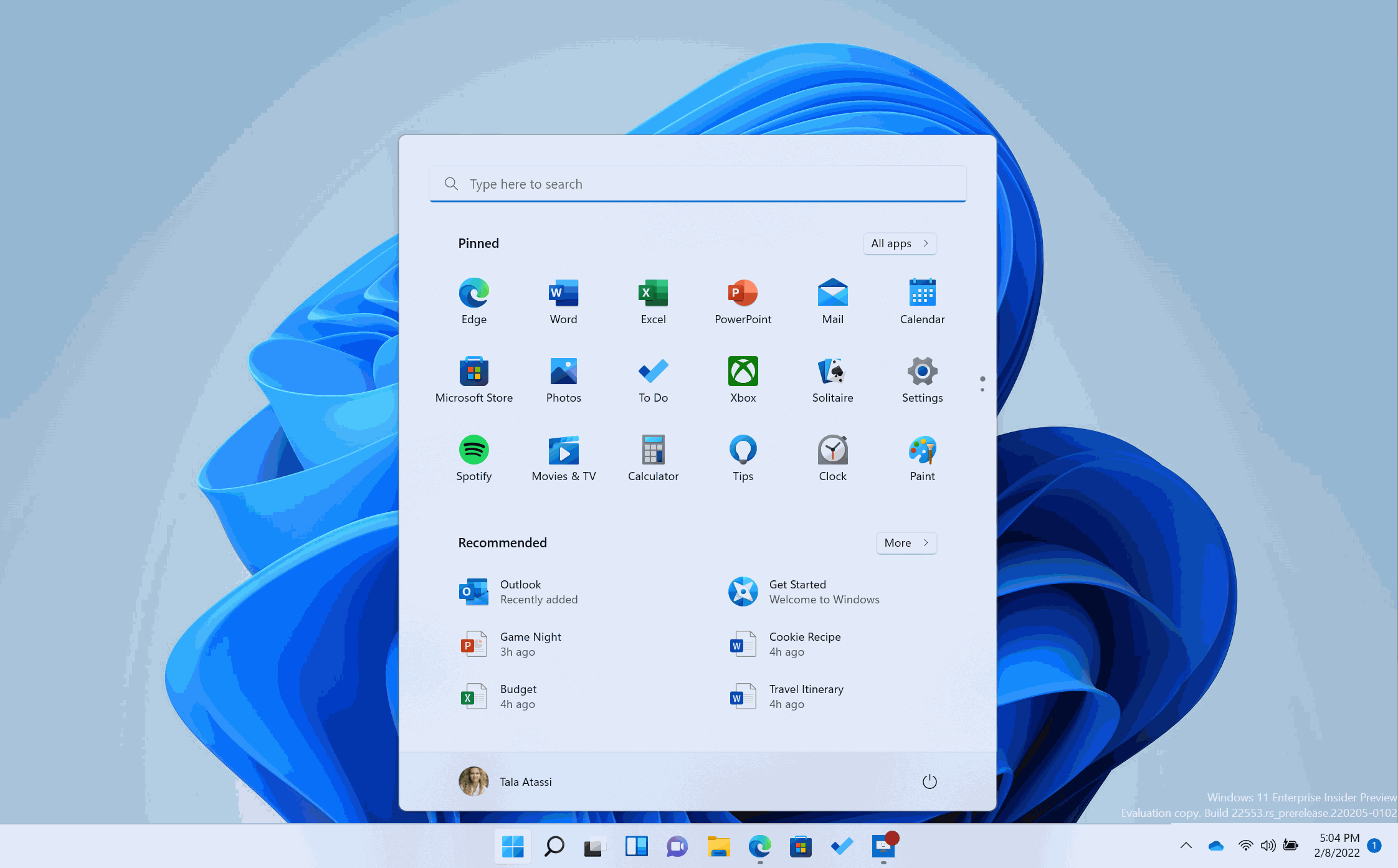
Task: Click More in Recommended section
Action: pyautogui.click(x=904, y=542)
